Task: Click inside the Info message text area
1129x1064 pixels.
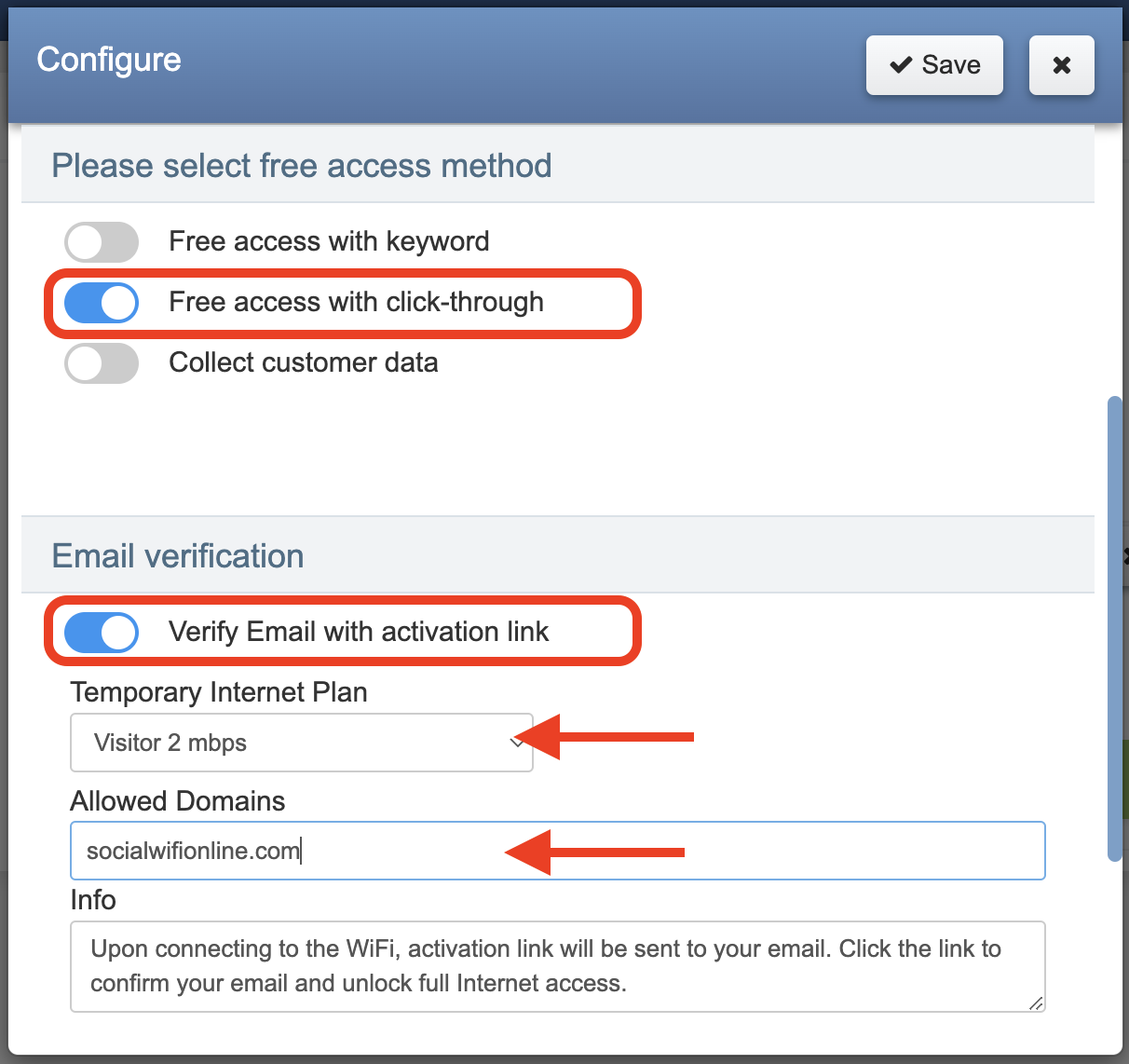Action: coord(557,966)
